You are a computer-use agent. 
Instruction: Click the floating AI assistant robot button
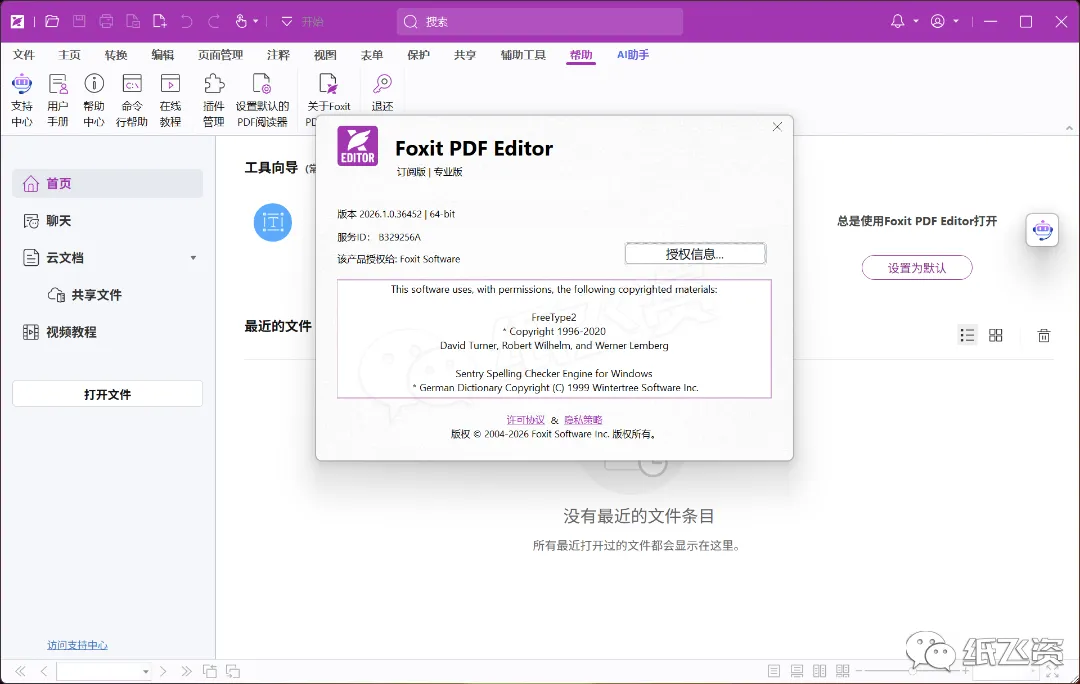(x=1042, y=230)
